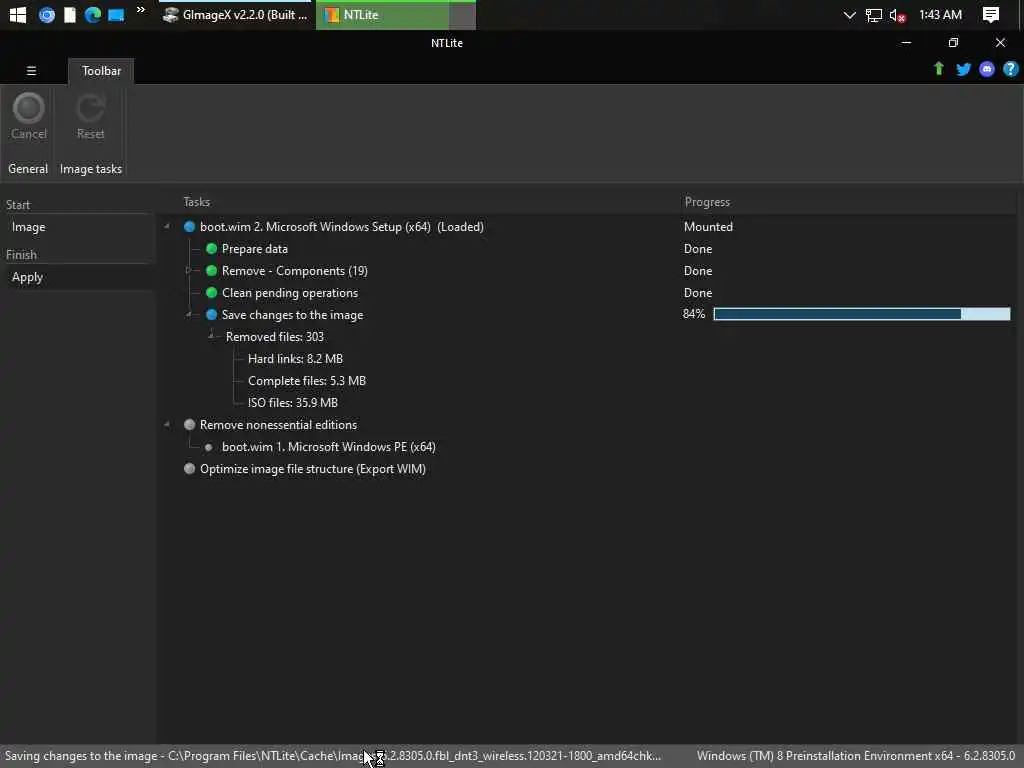Click the green dot beside Remove - Components
Screen dimensions: 1024x768
(211, 270)
